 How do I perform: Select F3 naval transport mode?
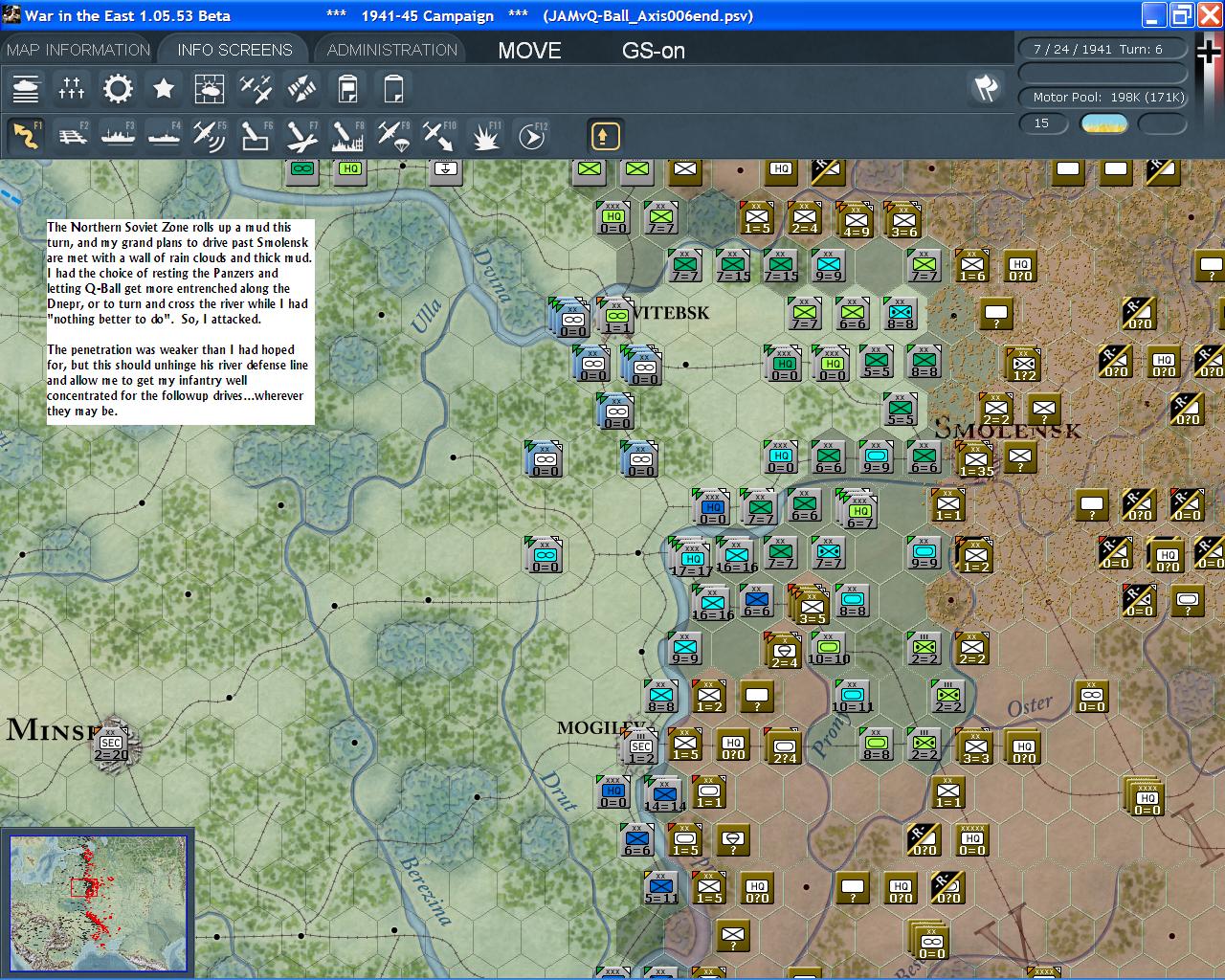118,136
